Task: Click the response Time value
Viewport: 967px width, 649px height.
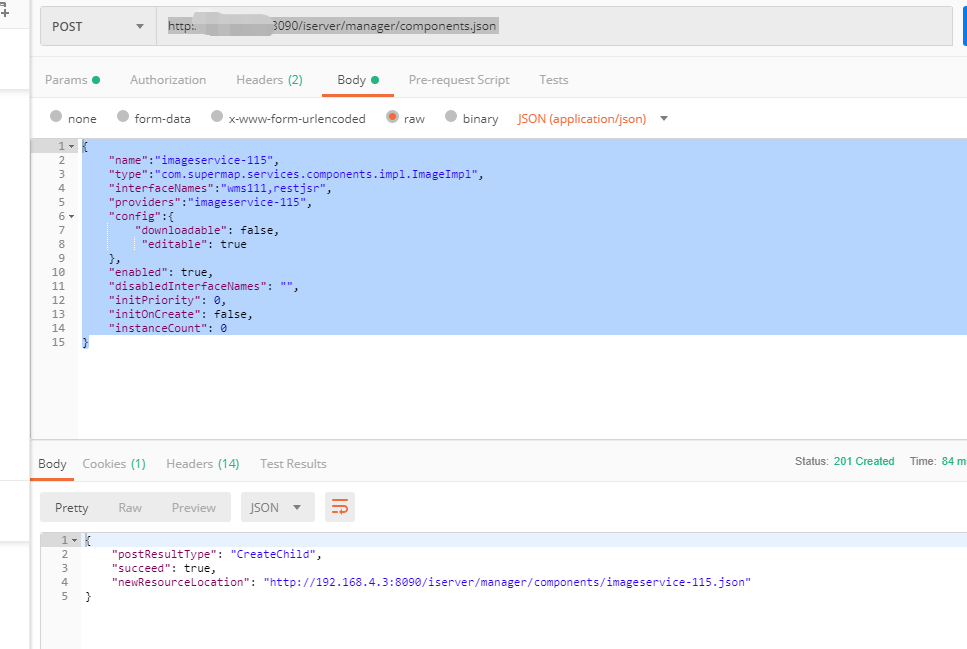Action: (953, 461)
